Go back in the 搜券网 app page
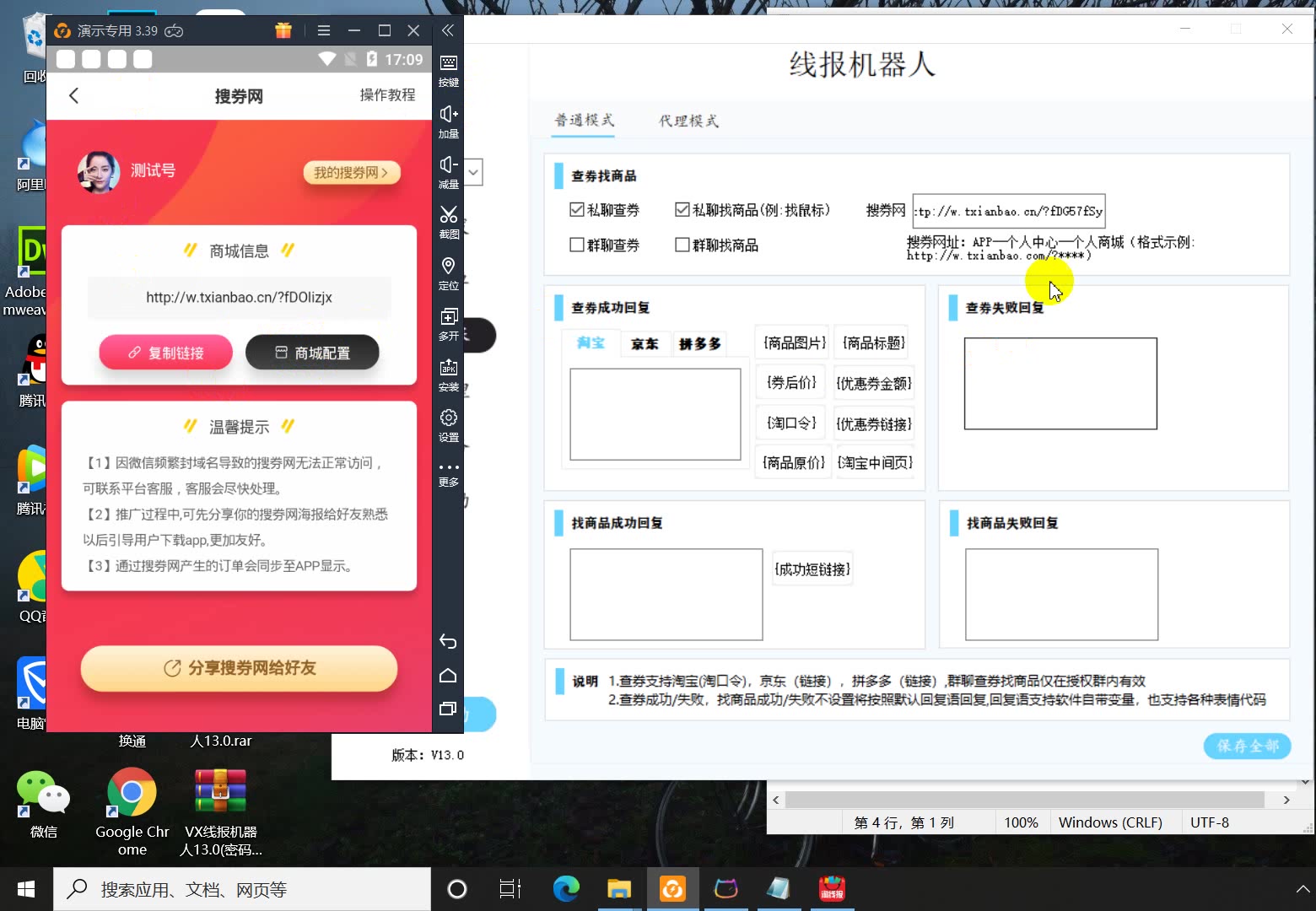 tap(74, 95)
